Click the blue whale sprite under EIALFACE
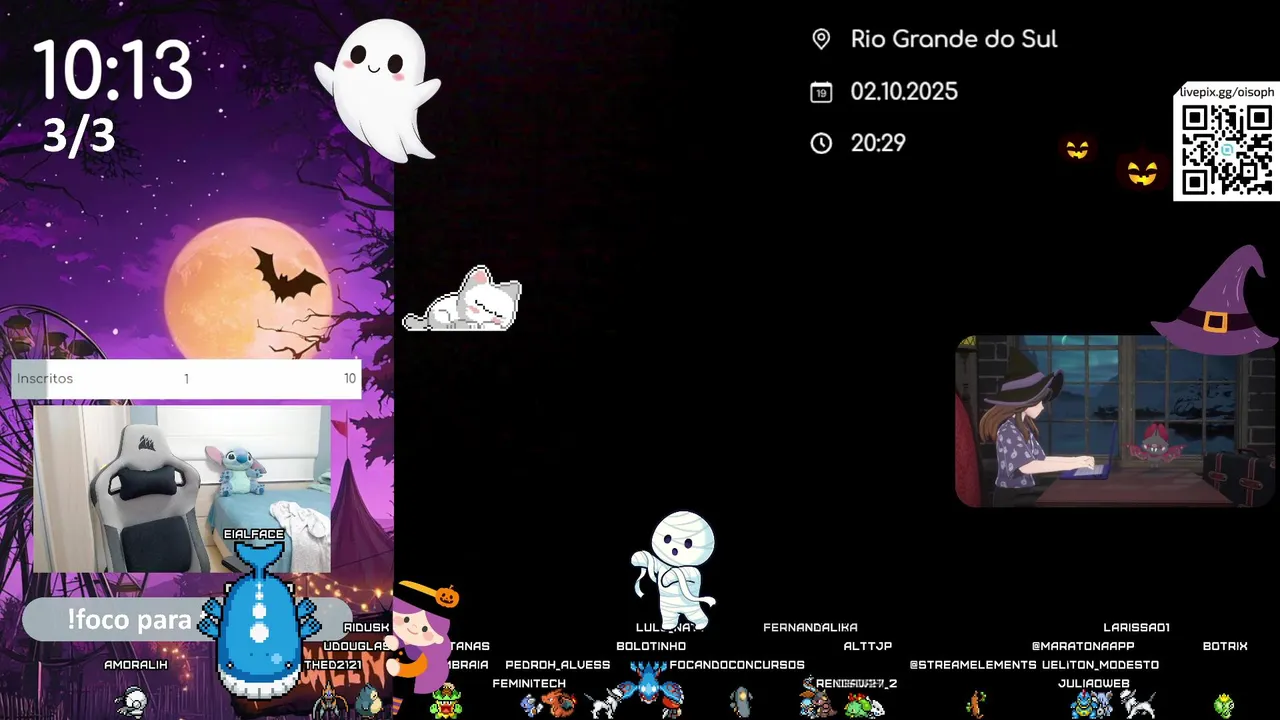Image resolution: width=1280 pixels, height=720 pixels. pyautogui.click(x=257, y=621)
